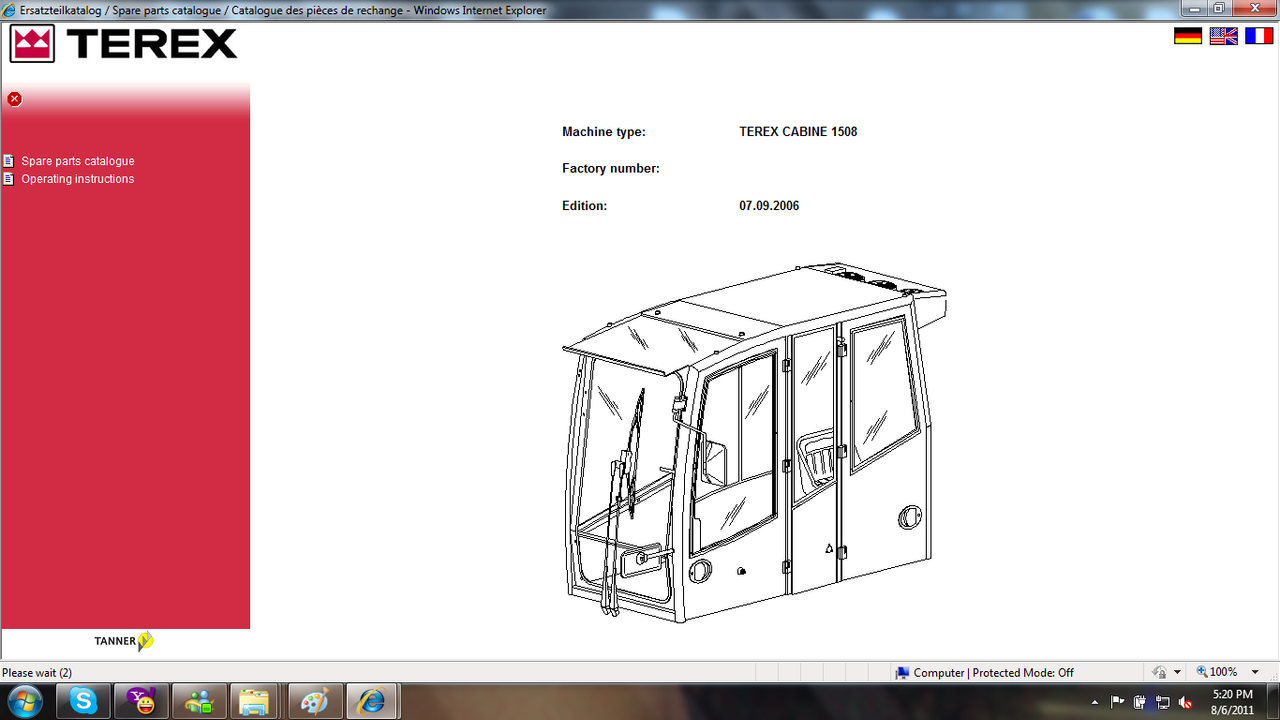The width and height of the screenshot is (1280, 720).
Task: Switch to Internet Explorer taskbar button
Action: pyautogui.click(x=372, y=702)
